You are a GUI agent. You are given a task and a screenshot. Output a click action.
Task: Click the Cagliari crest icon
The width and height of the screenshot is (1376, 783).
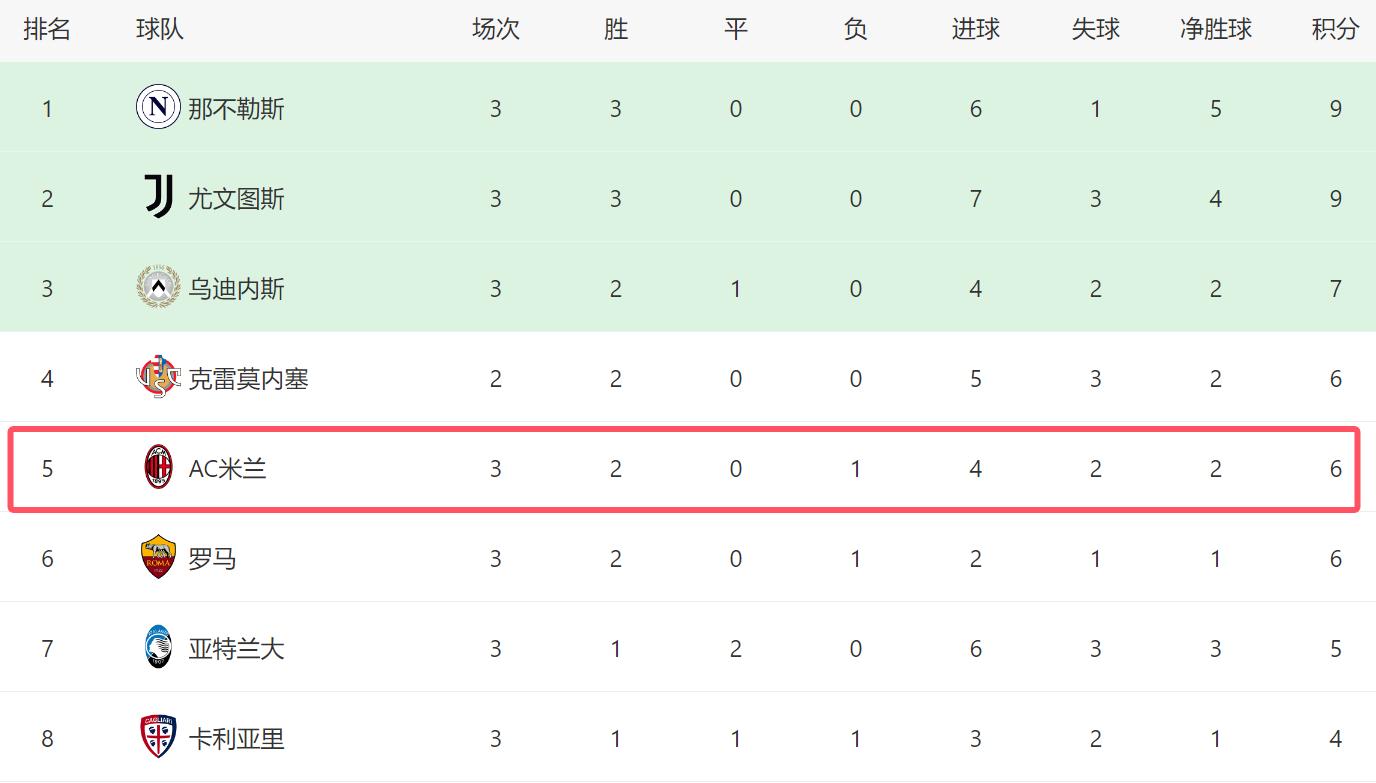click(x=158, y=738)
